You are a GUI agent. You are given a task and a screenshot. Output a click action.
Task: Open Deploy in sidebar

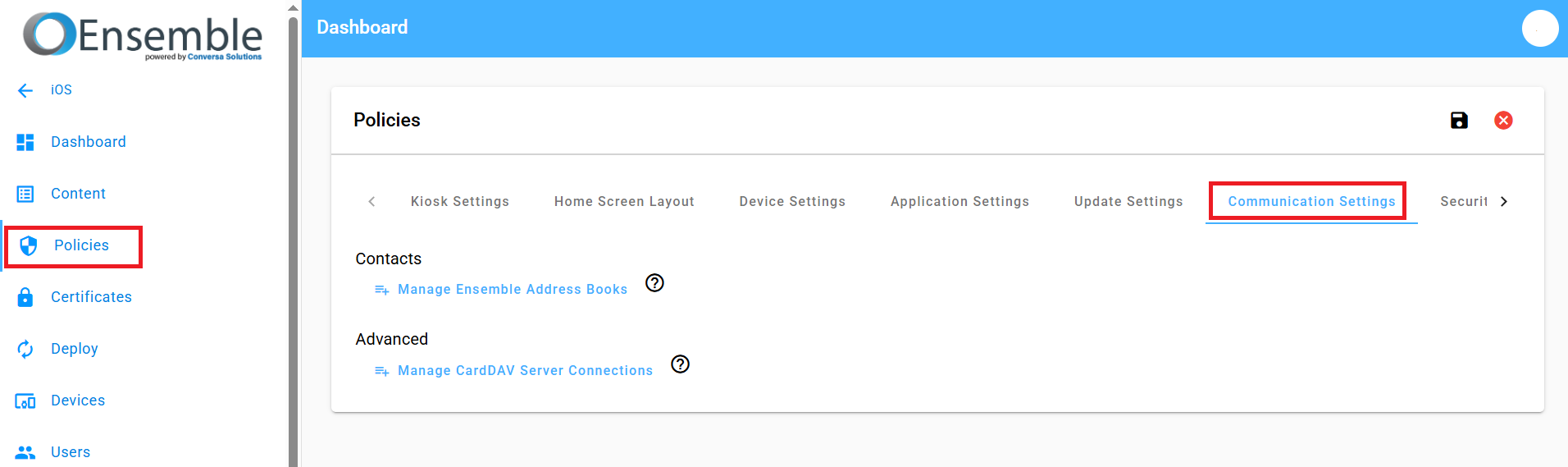[75, 349]
